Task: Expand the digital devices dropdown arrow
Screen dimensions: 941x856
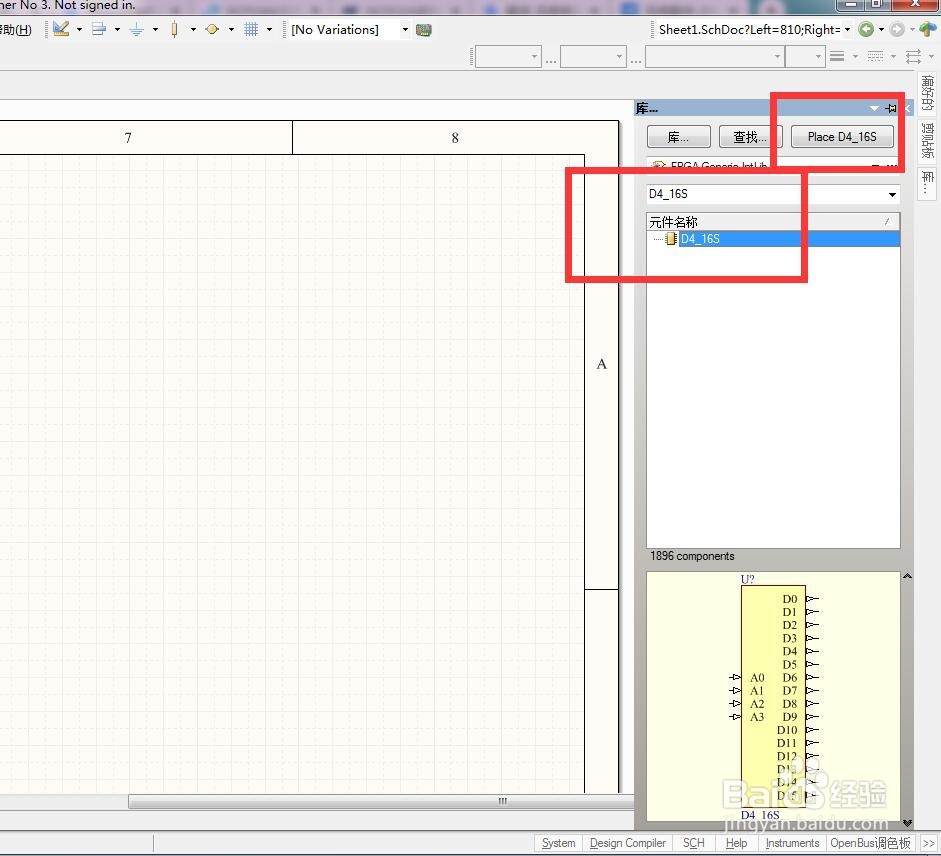Action: point(193,29)
